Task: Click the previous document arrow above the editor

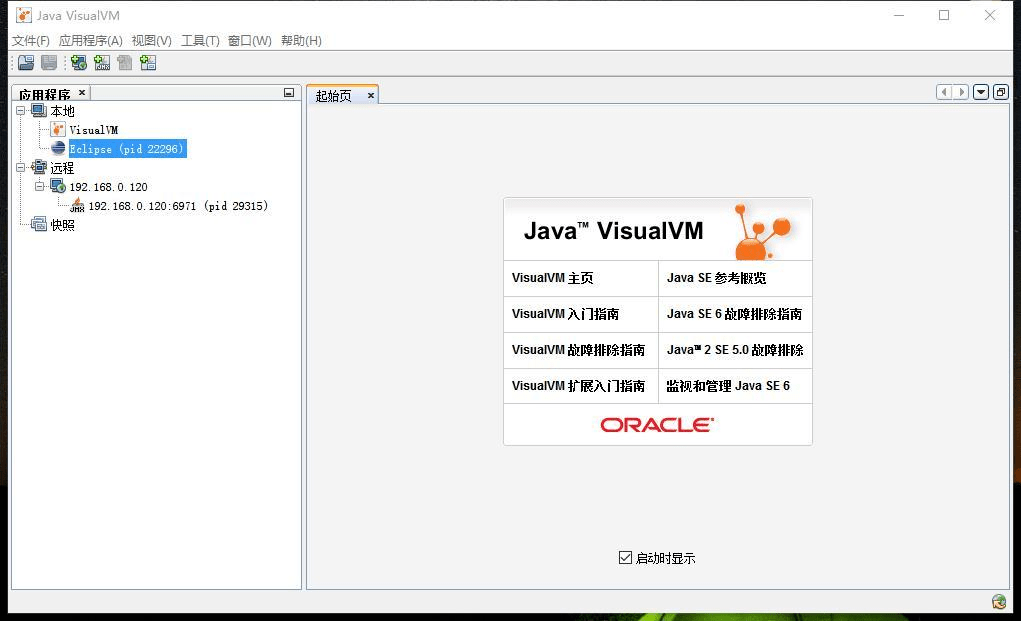Action: click(x=944, y=91)
